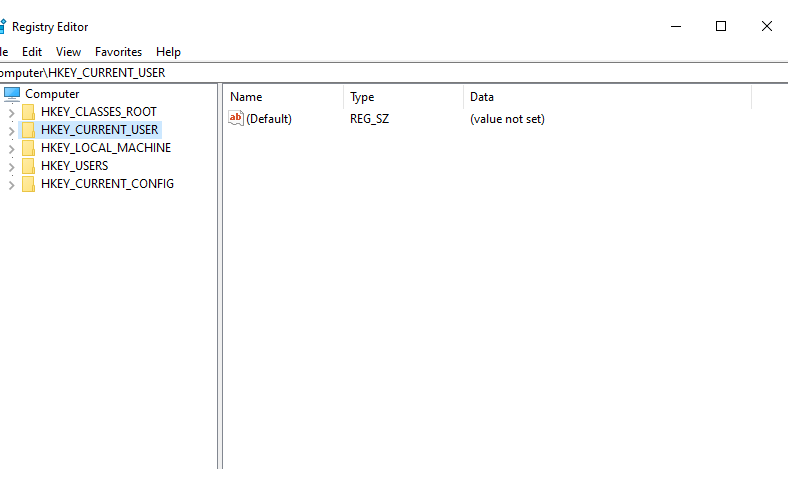
Task: Expand the HKEY_USERS key
Action: coord(11,167)
